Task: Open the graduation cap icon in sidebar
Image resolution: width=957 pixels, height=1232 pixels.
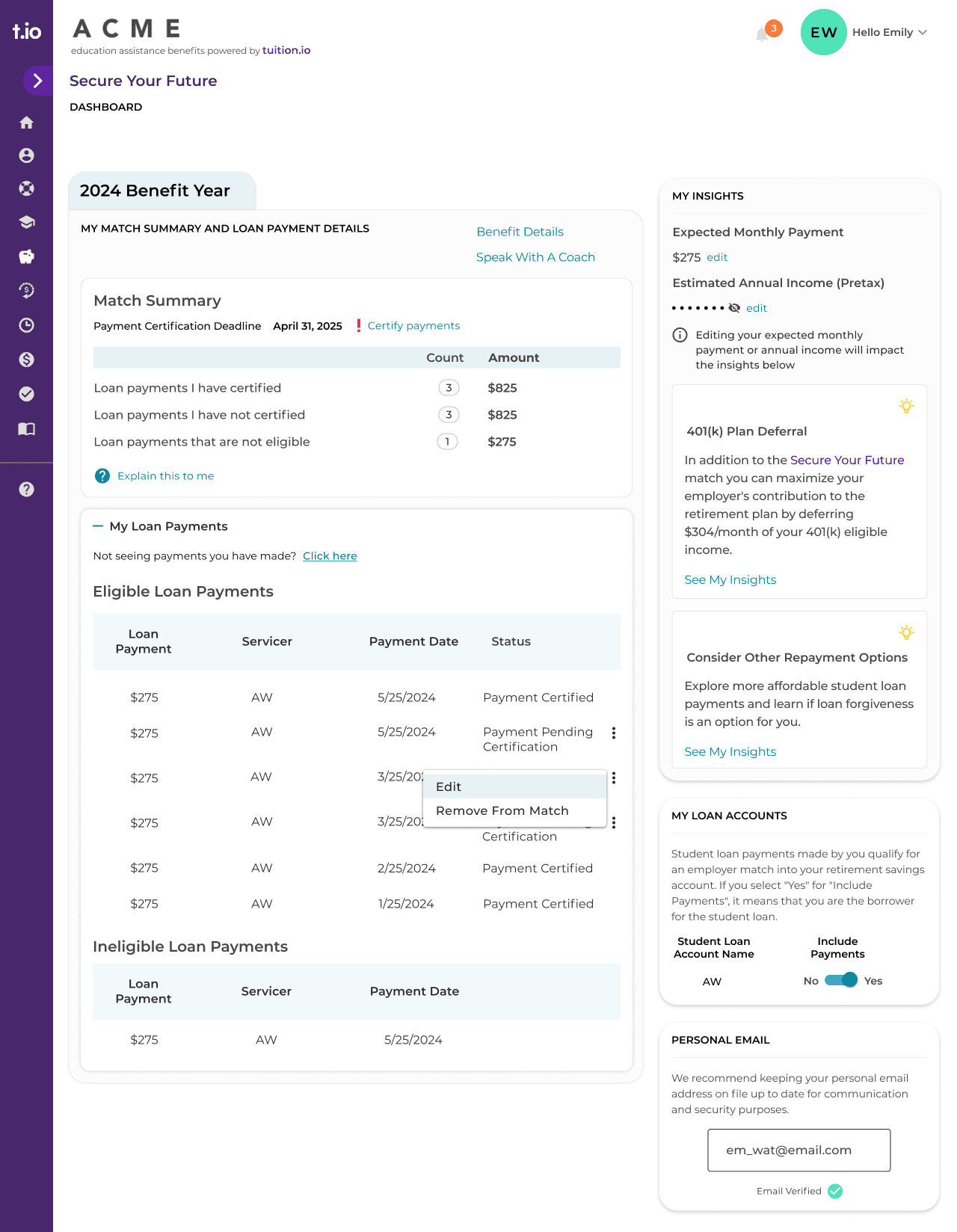Action: 27,222
